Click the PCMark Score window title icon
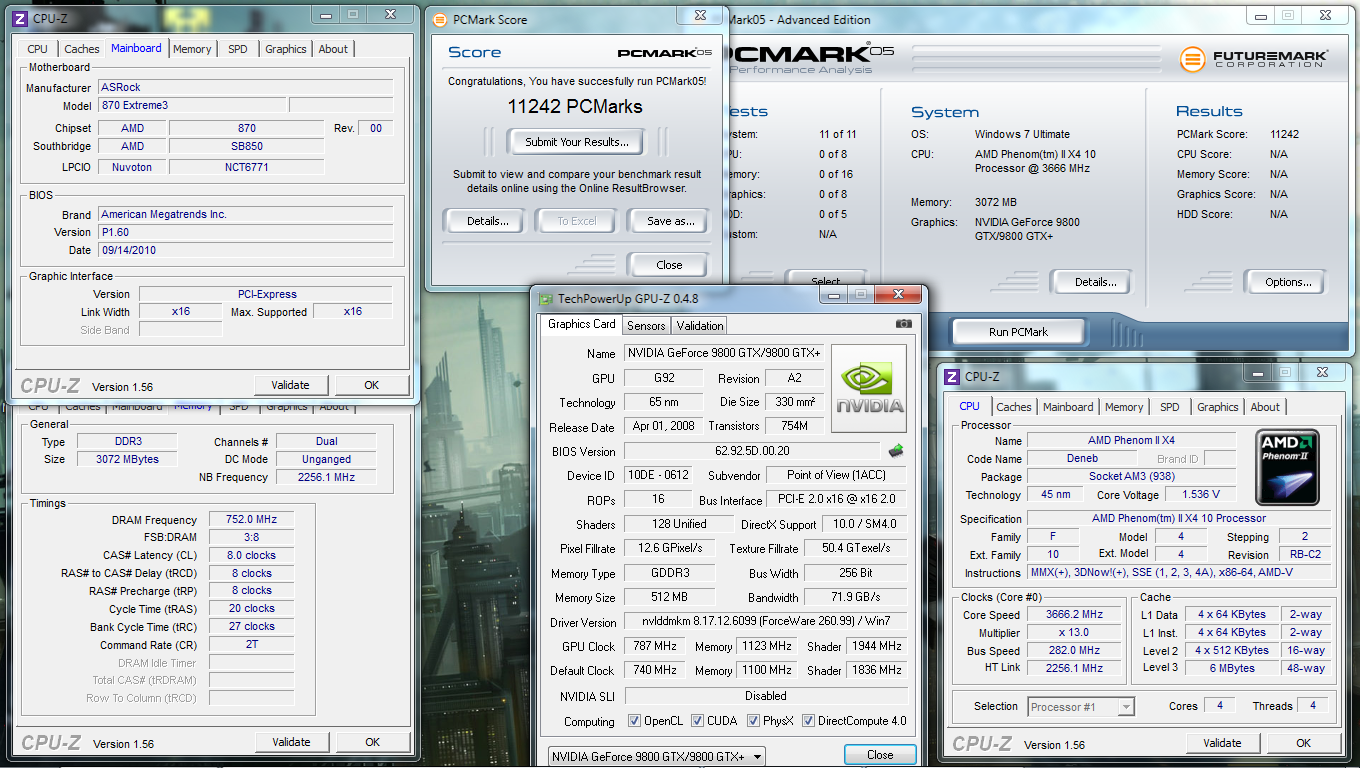This screenshot has height=768, width=1360. 440,19
